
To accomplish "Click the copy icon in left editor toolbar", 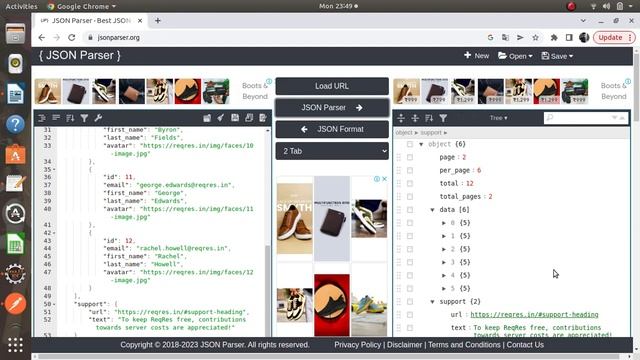I will (x=249, y=118).
